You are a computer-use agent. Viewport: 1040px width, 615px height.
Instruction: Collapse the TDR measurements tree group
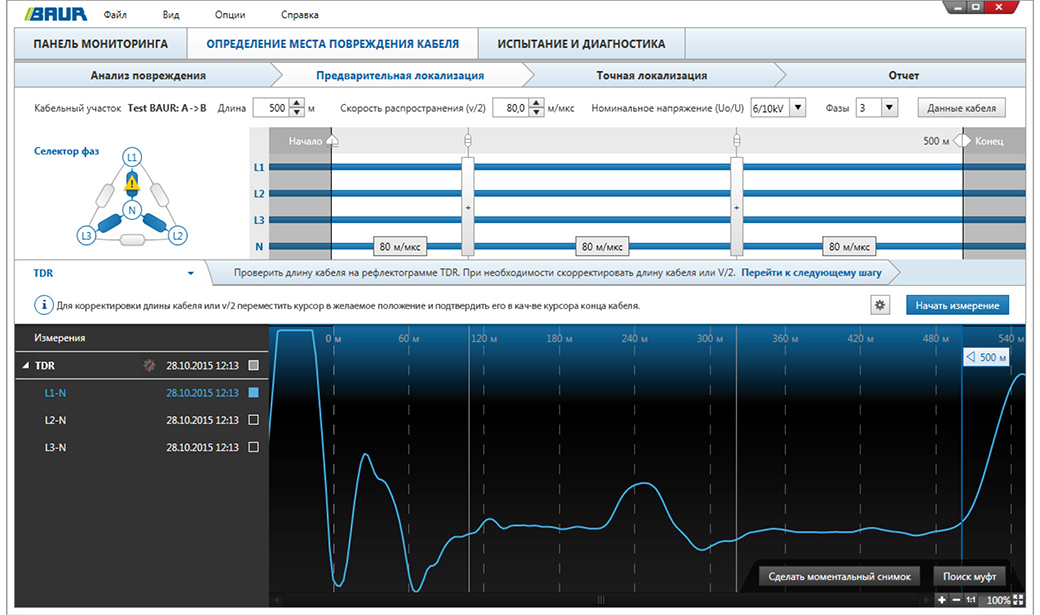click(26, 366)
